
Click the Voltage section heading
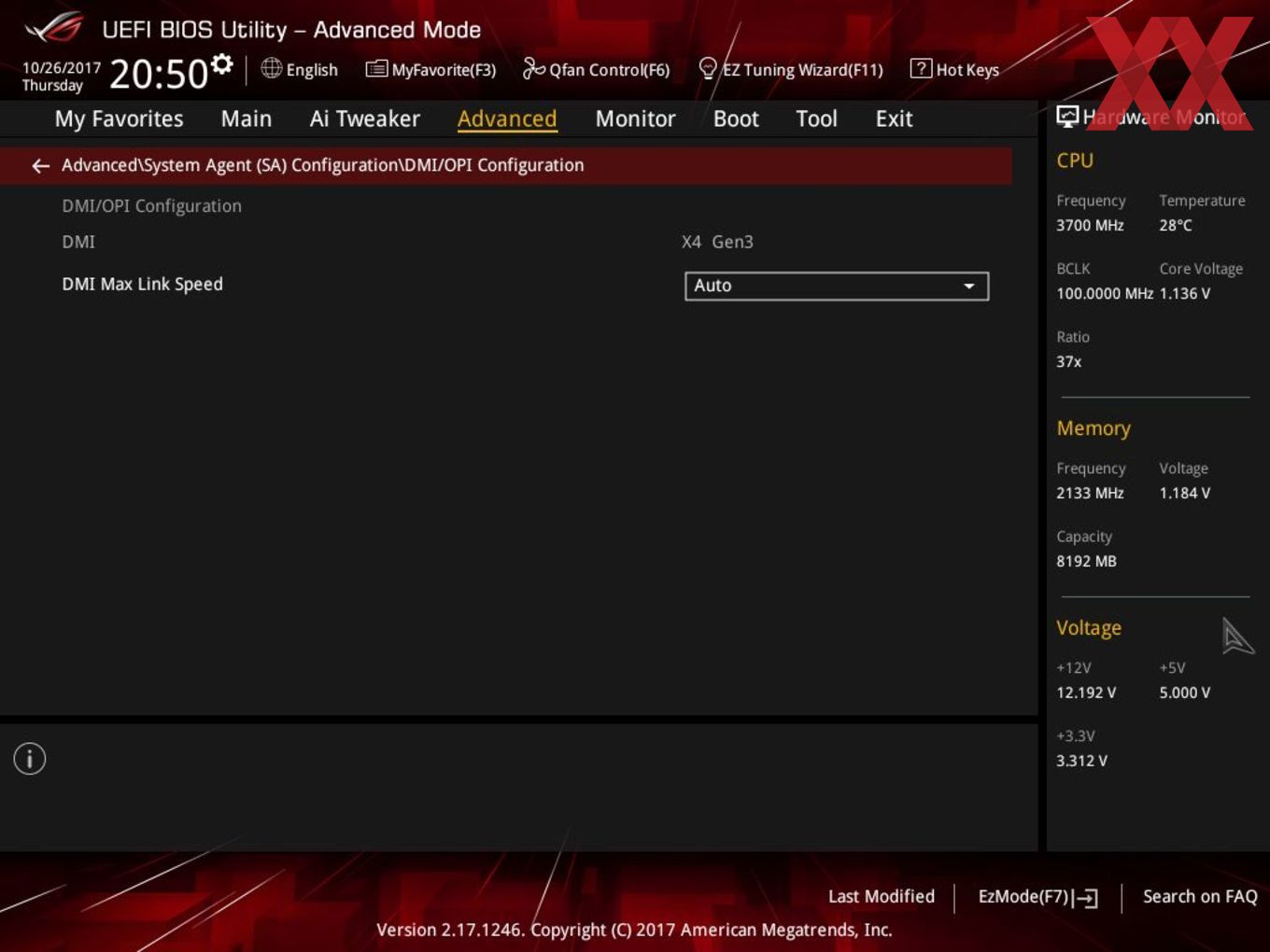(x=1089, y=628)
